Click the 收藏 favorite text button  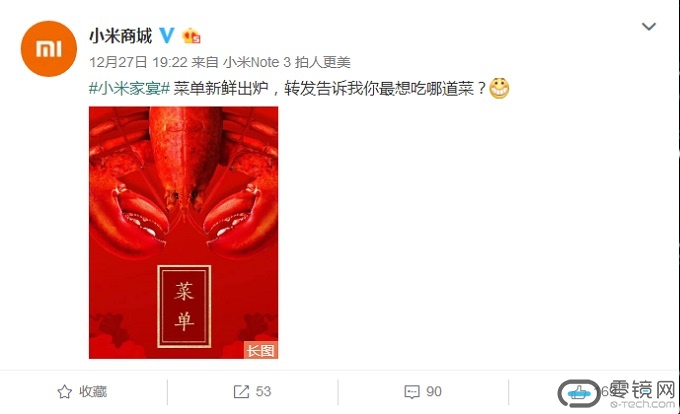(x=93, y=391)
